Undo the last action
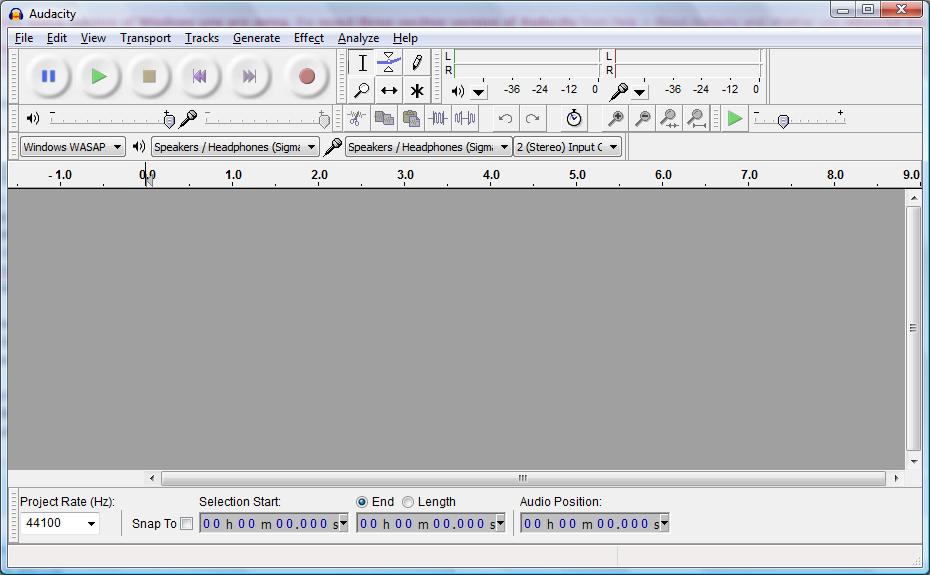Screen dimensions: 930x575 505,119
